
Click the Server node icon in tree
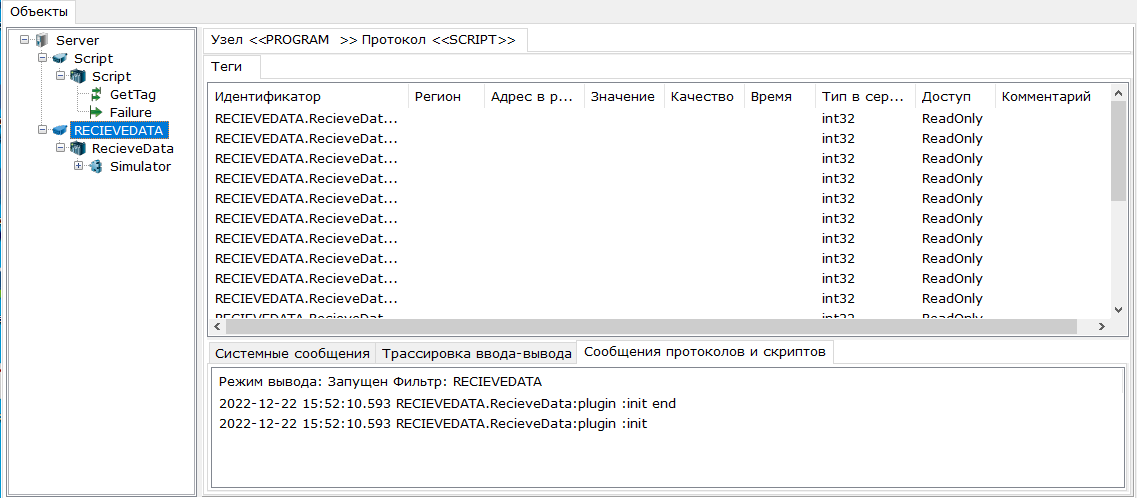[x=43, y=40]
